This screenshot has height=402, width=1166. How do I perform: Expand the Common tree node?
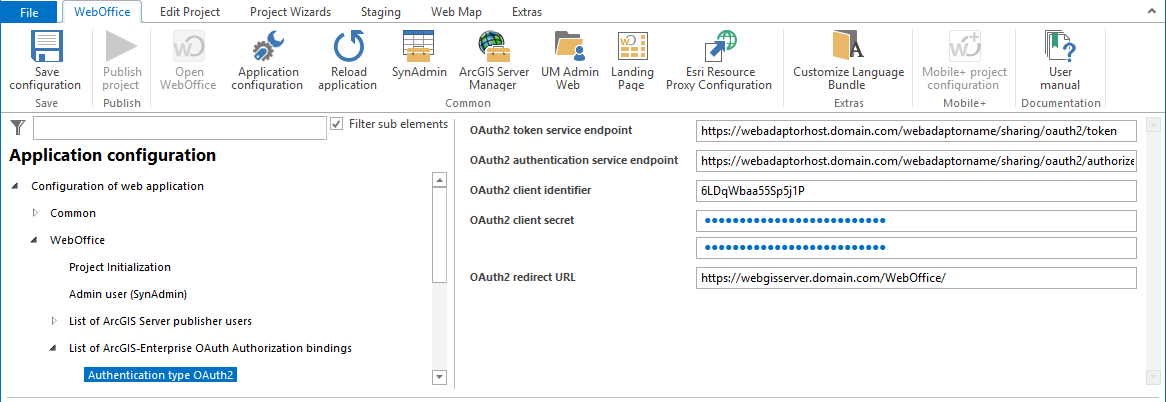click(x=35, y=213)
